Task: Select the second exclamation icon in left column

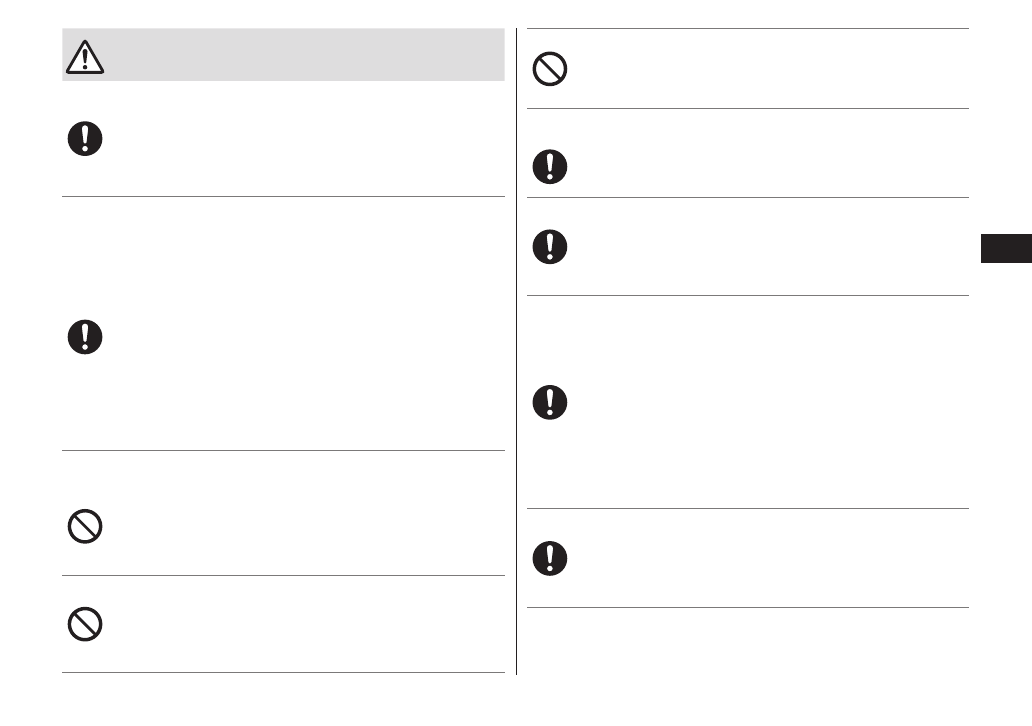Action: point(85,337)
